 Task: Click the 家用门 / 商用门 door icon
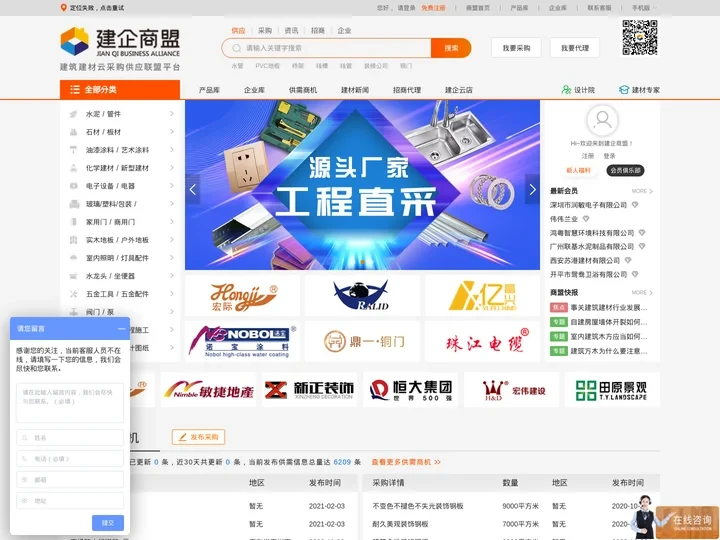click(73, 222)
